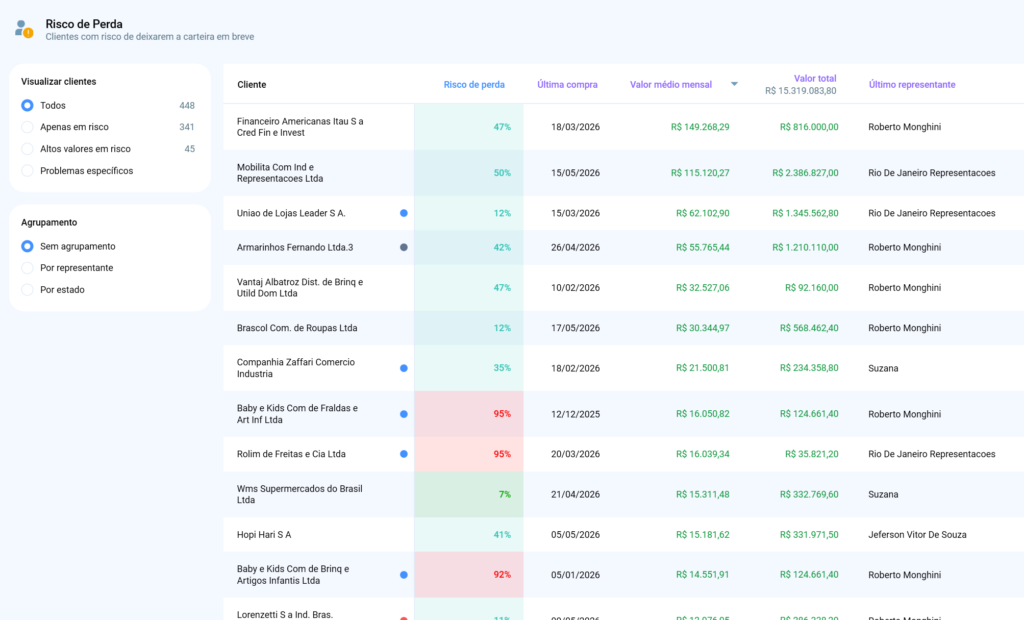Click blue dot beside Baby e Kids Fraldas
1024x620 pixels.
(404, 414)
